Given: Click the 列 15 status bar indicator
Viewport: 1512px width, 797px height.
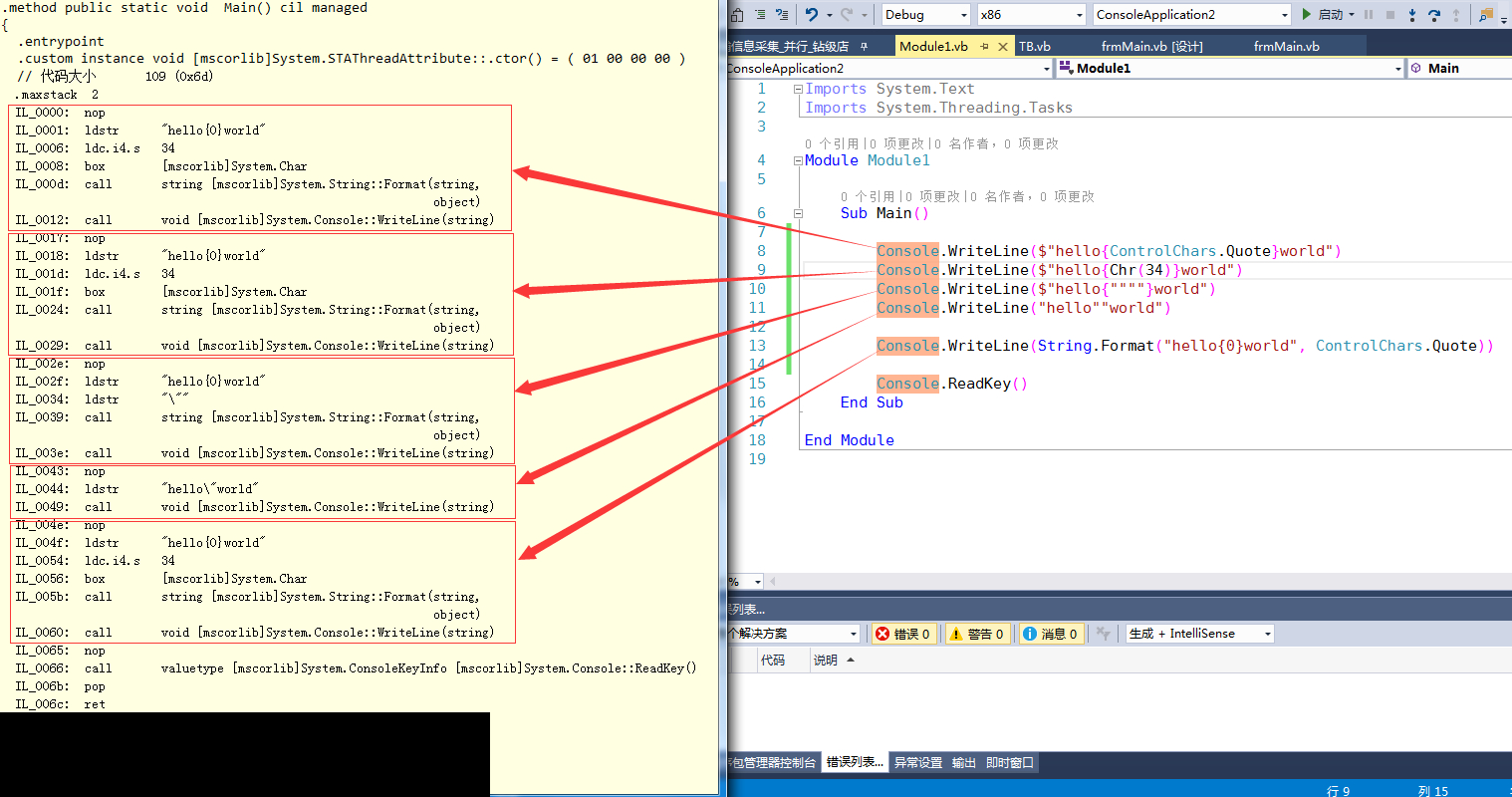Looking at the screenshot, I should point(1432,791).
